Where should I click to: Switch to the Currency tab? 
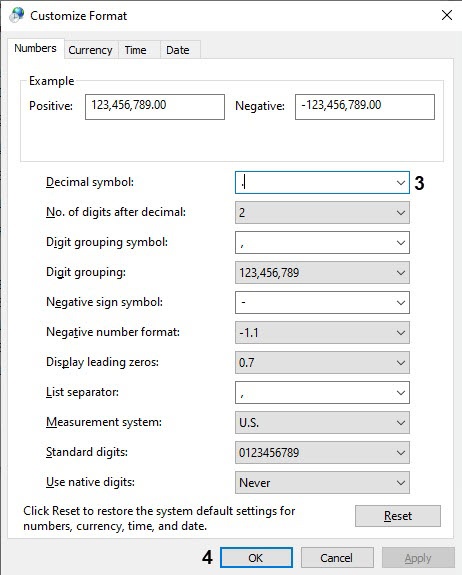(90, 50)
